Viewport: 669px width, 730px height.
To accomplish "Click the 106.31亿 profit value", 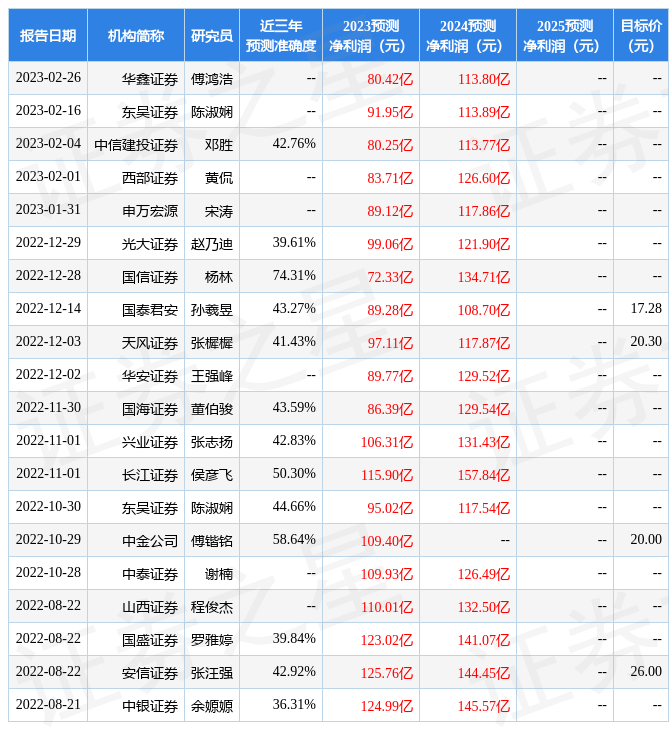I will click(387, 442).
